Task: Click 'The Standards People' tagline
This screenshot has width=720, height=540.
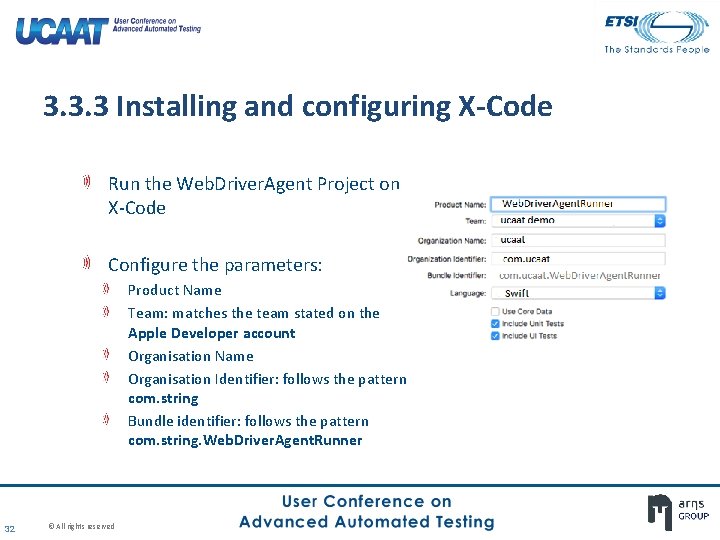Action: tap(657, 49)
